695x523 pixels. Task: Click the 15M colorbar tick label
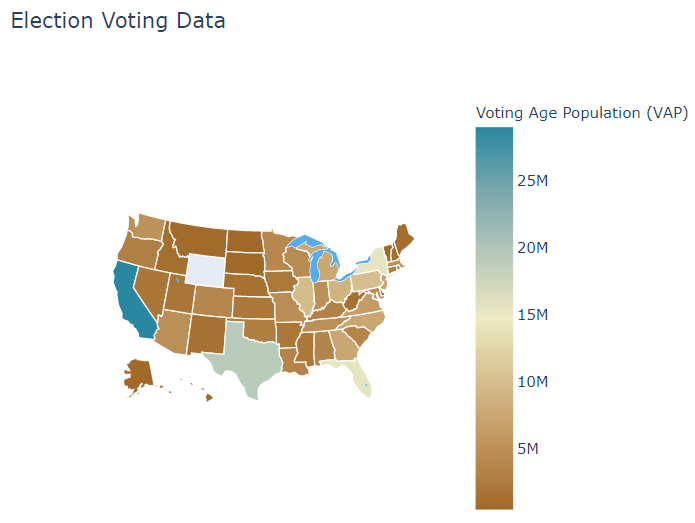(x=531, y=315)
